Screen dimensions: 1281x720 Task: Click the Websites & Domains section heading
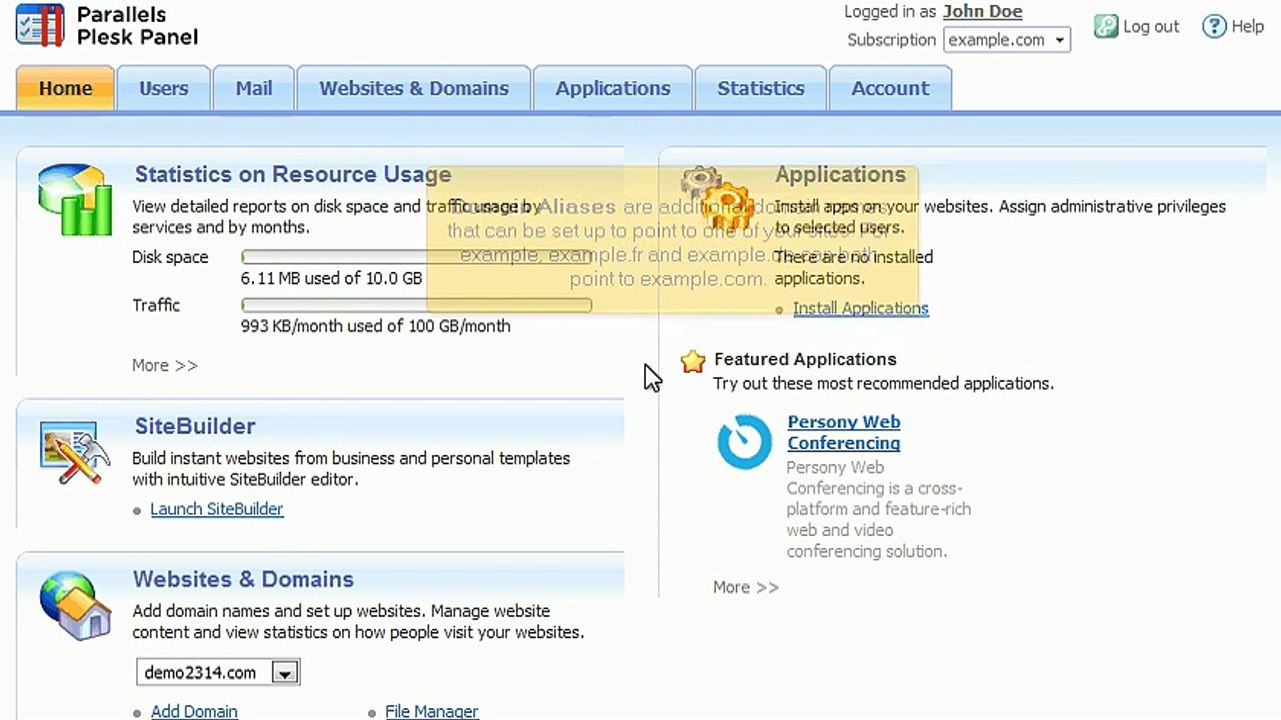tap(243, 579)
